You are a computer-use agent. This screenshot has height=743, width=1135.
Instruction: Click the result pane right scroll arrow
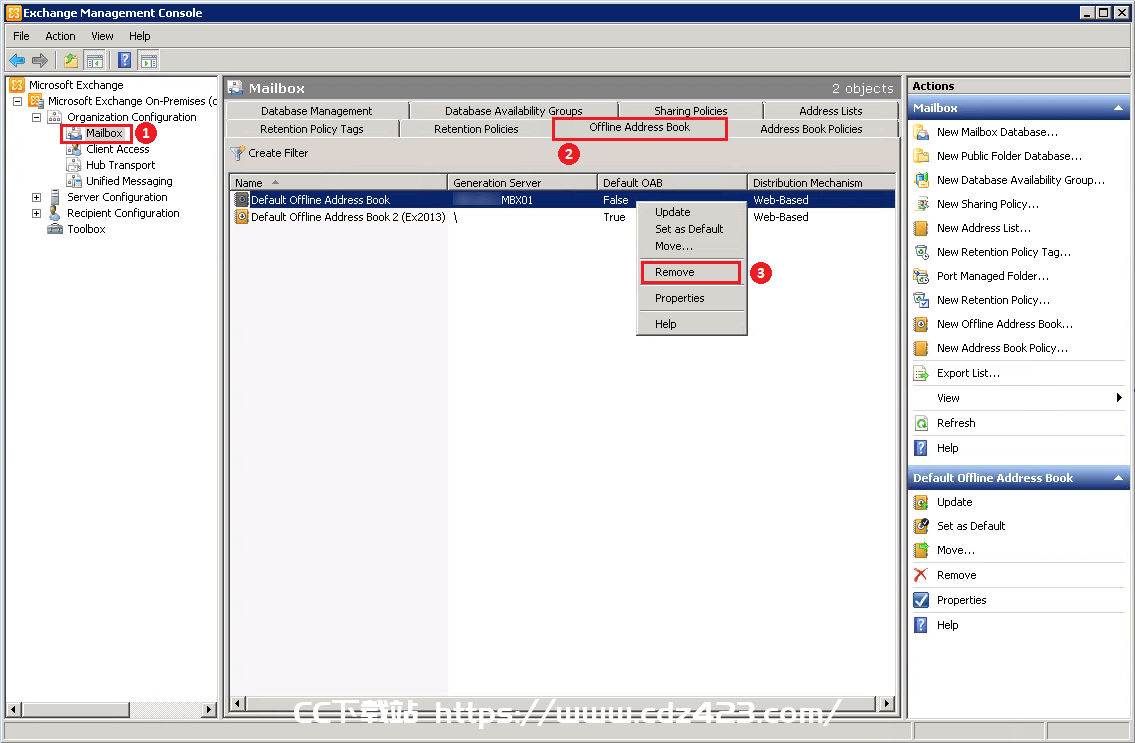coord(887,703)
